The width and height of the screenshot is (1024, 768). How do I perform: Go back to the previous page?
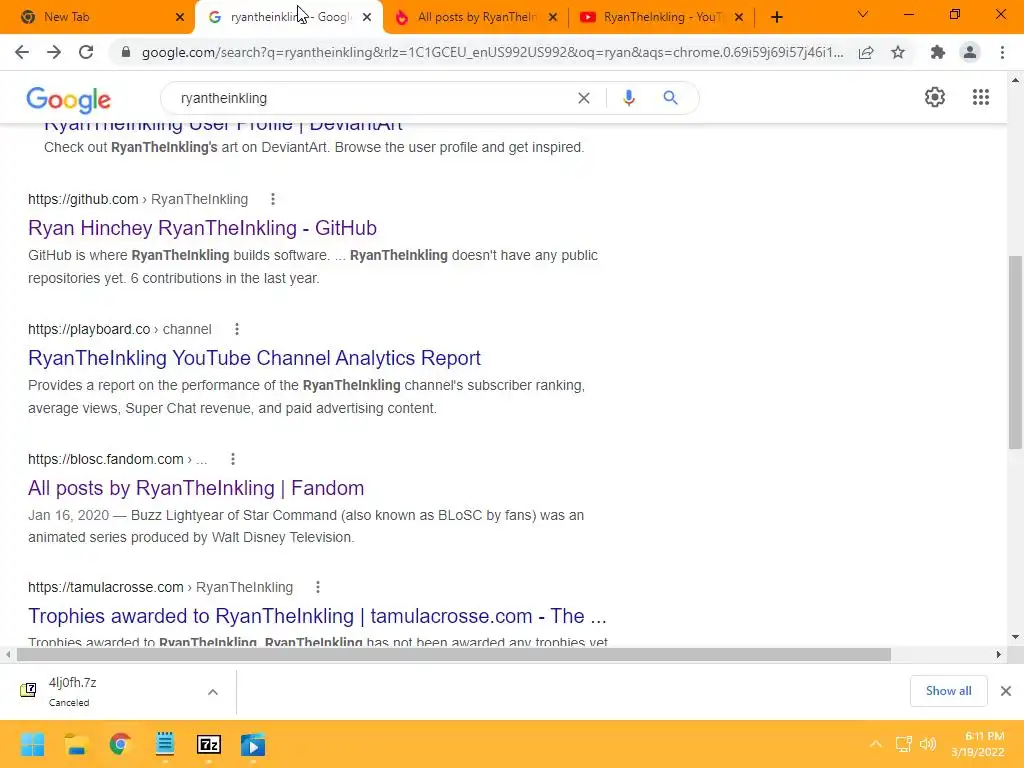point(22,52)
